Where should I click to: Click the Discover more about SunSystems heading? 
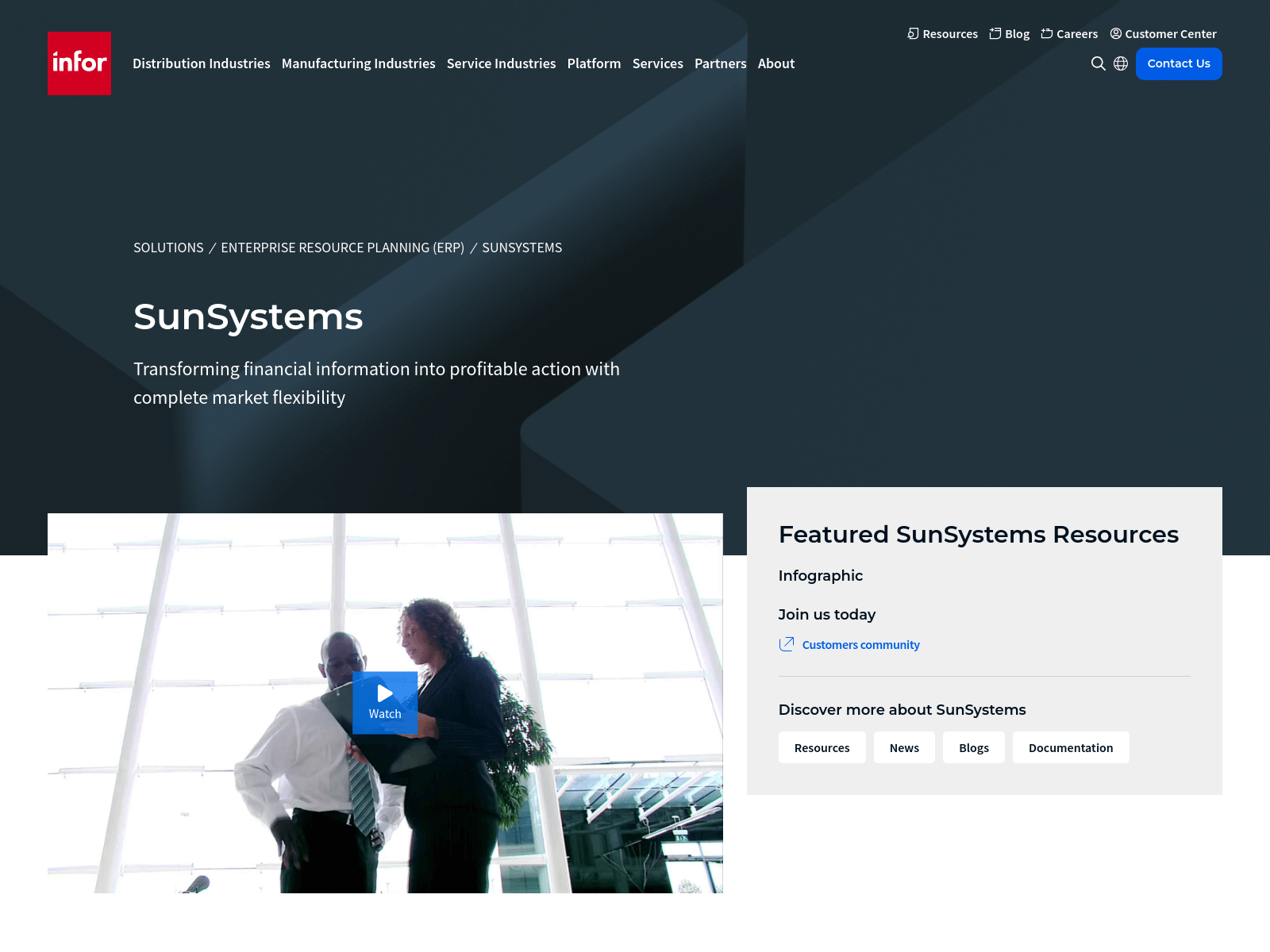tap(902, 710)
